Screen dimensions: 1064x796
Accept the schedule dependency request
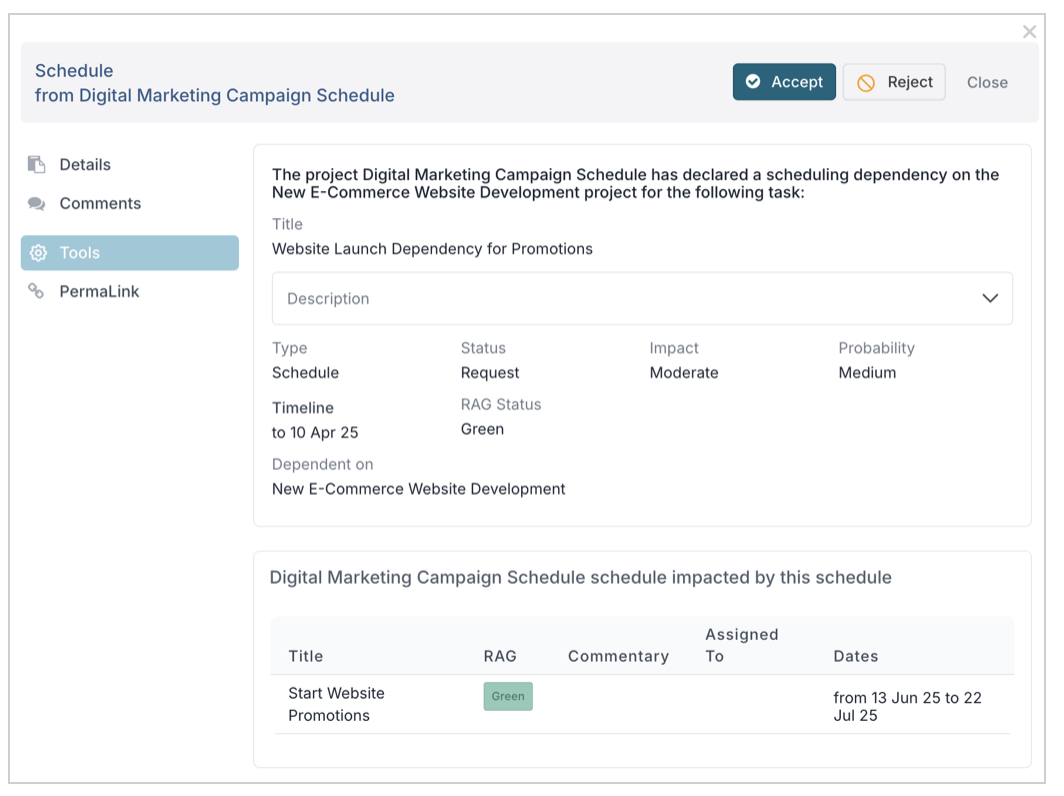(x=784, y=82)
